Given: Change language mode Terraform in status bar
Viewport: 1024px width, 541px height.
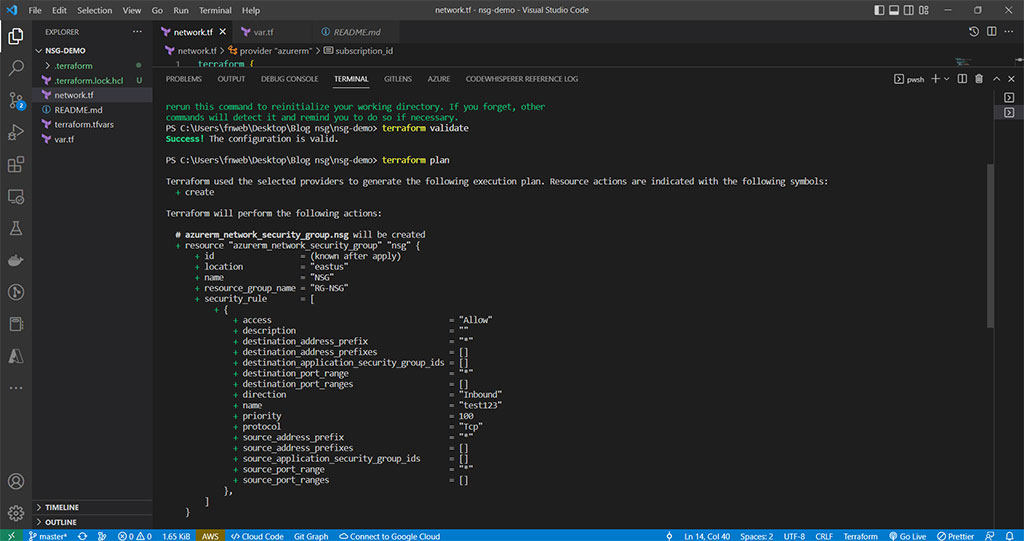Looking at the screenshot, I should (x=860, y=536).
